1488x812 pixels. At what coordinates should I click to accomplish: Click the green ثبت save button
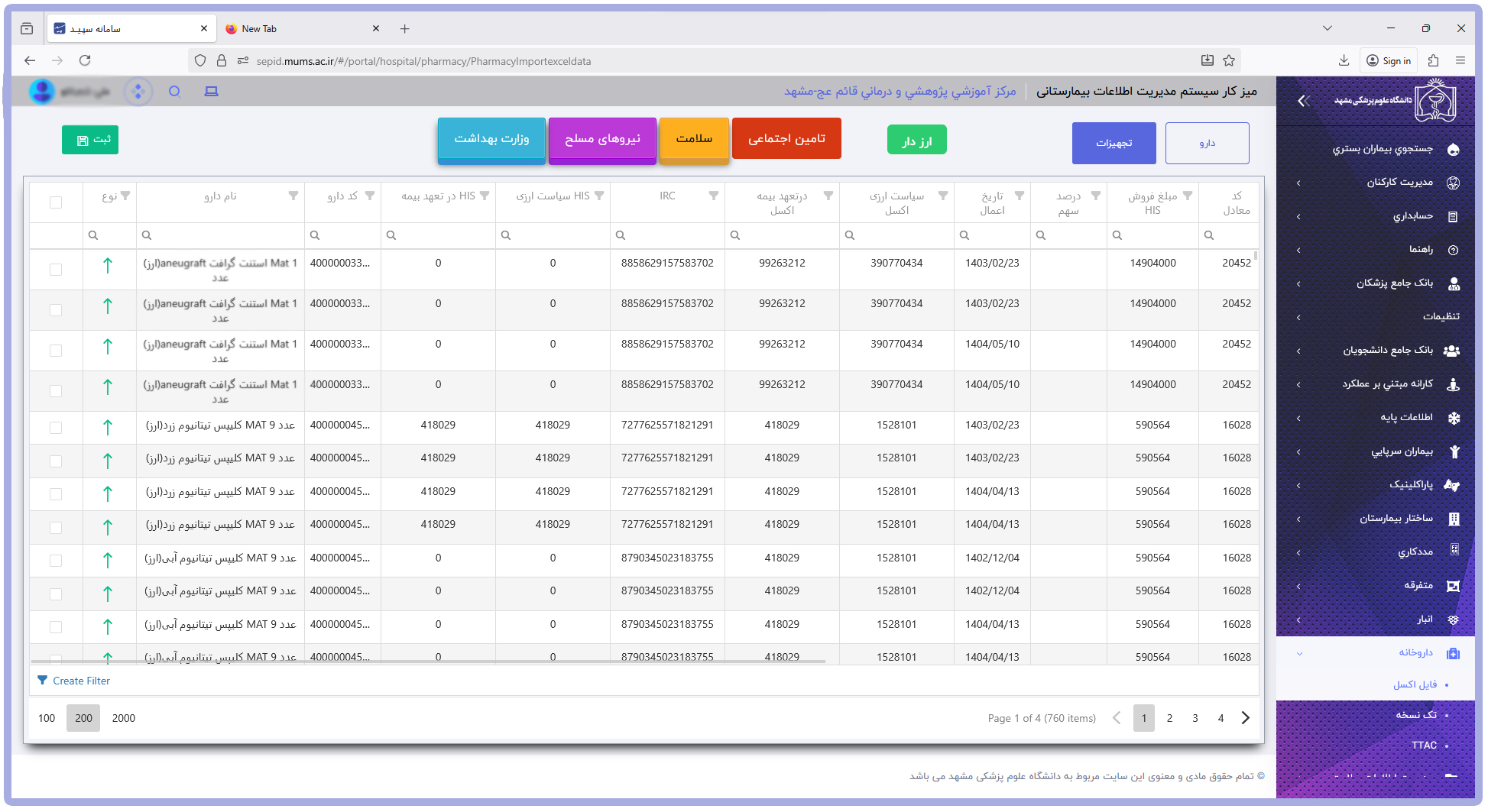[x=90, y=140]
